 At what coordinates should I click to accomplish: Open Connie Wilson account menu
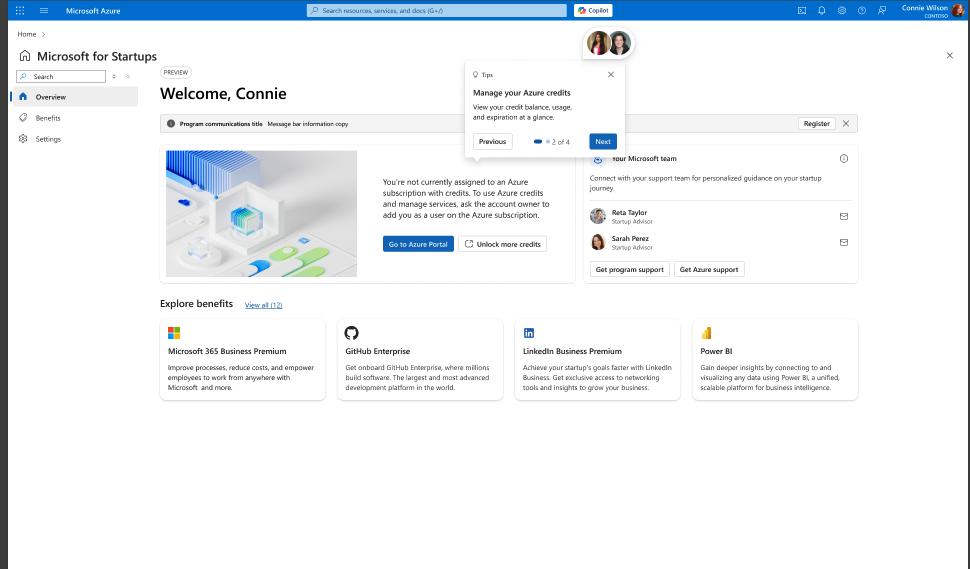tap(932, 11)
